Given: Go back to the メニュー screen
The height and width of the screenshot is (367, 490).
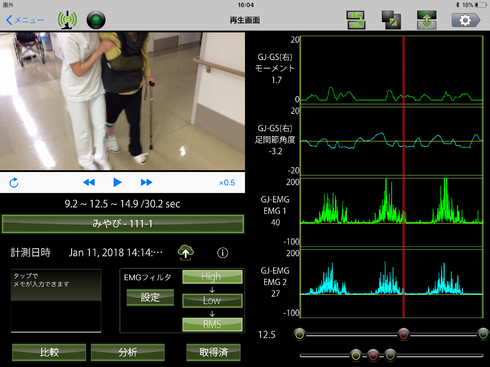Looking at the screenshot, I should point(25,20).
